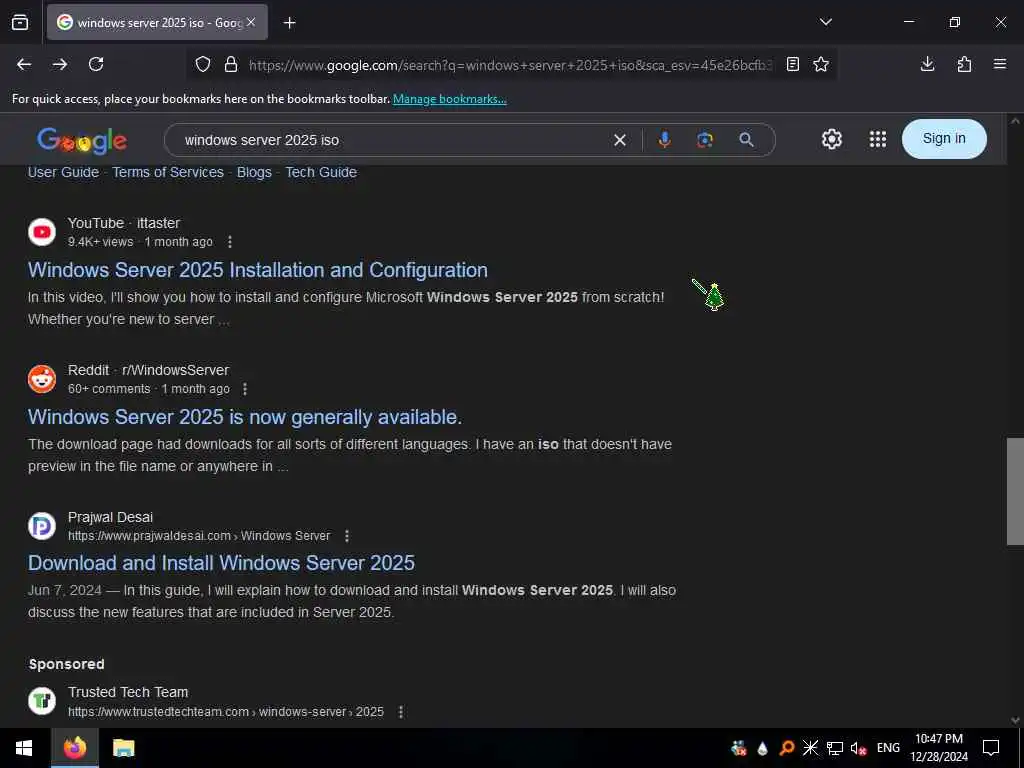The height and width of the screenshot is (768, 1024).
Task: Click Firefox icon in taskbar
Action: click(x=75, y=748)
